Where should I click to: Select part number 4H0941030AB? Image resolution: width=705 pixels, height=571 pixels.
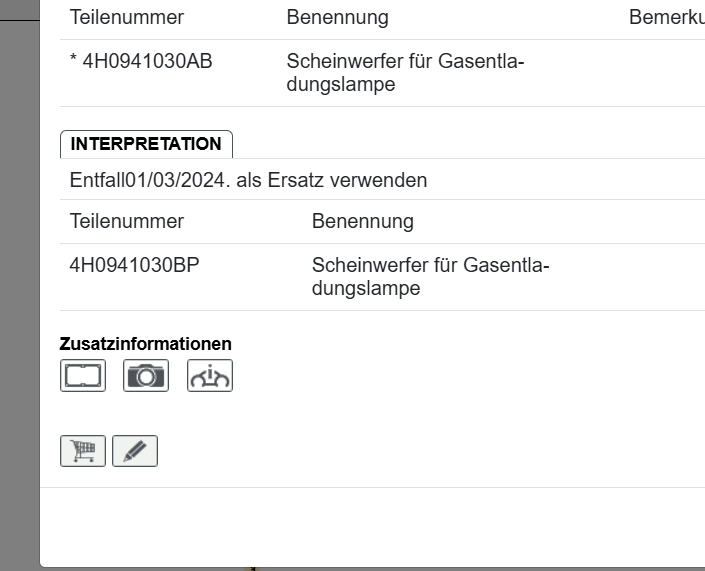[146, 62]
